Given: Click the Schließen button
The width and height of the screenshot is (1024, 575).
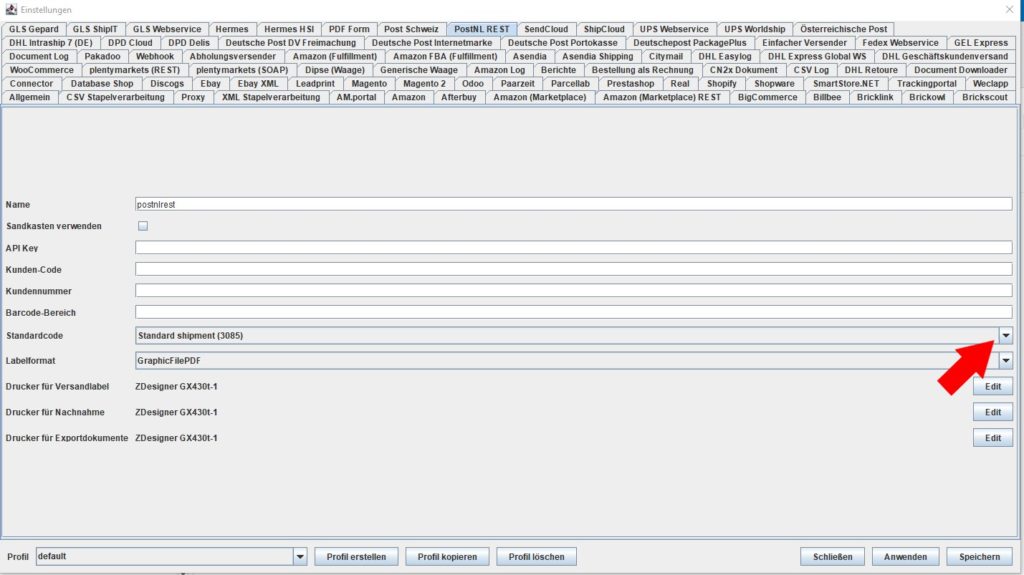Looking at the screenshot, I should click(832, 557).
